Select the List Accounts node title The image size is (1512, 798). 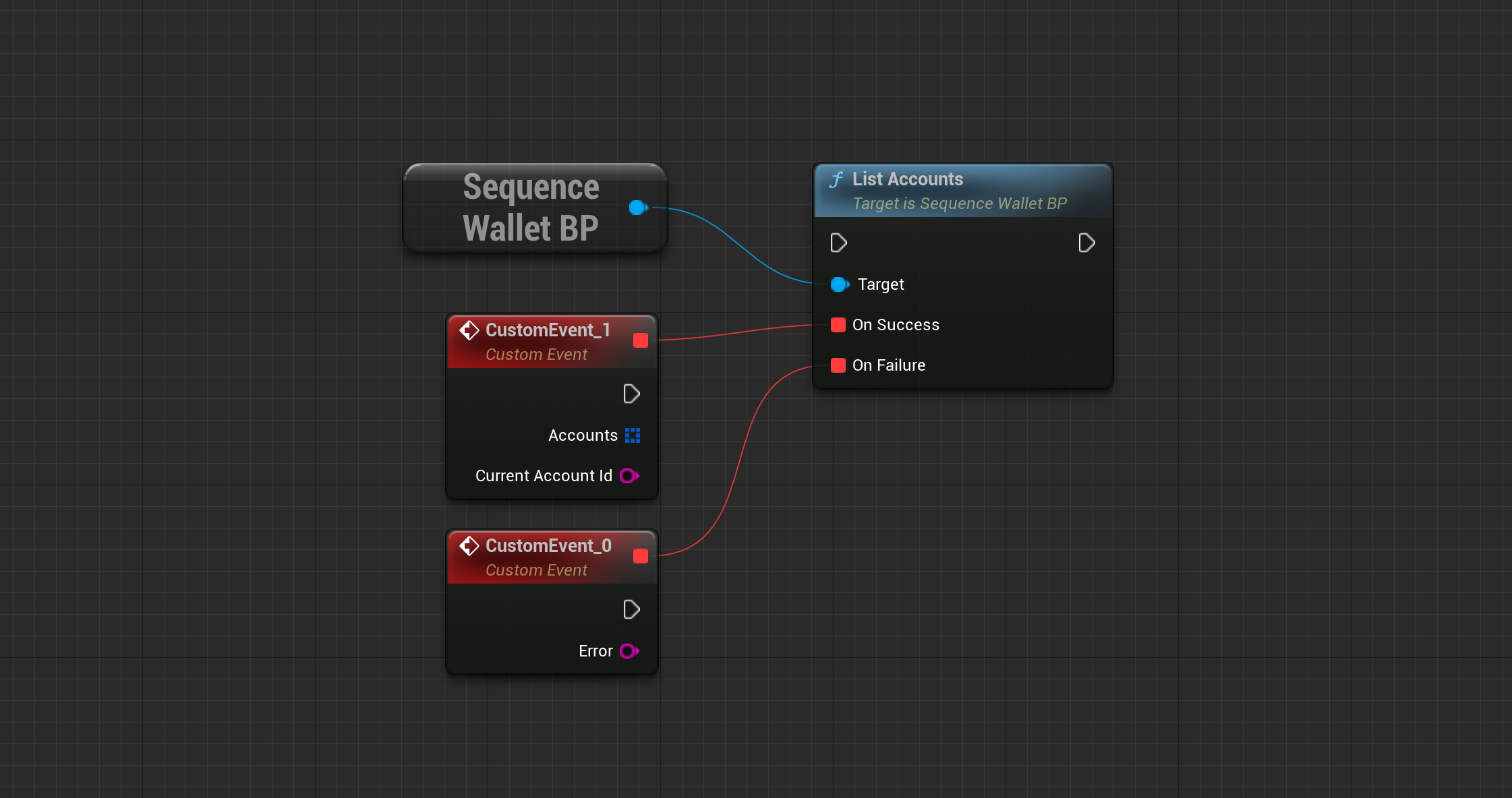(x=907, y=179)
